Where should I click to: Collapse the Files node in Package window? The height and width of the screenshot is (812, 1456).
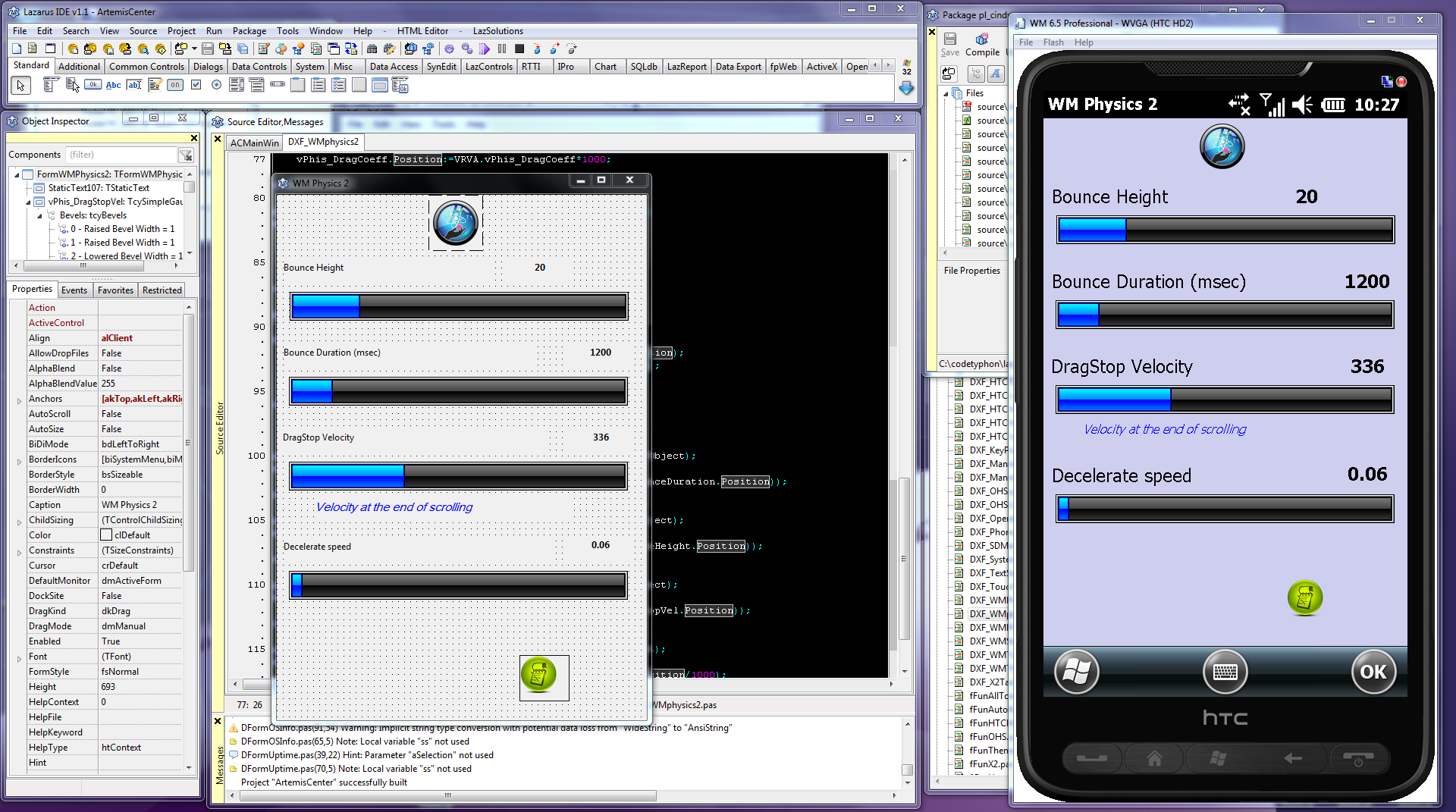point(946,93)
